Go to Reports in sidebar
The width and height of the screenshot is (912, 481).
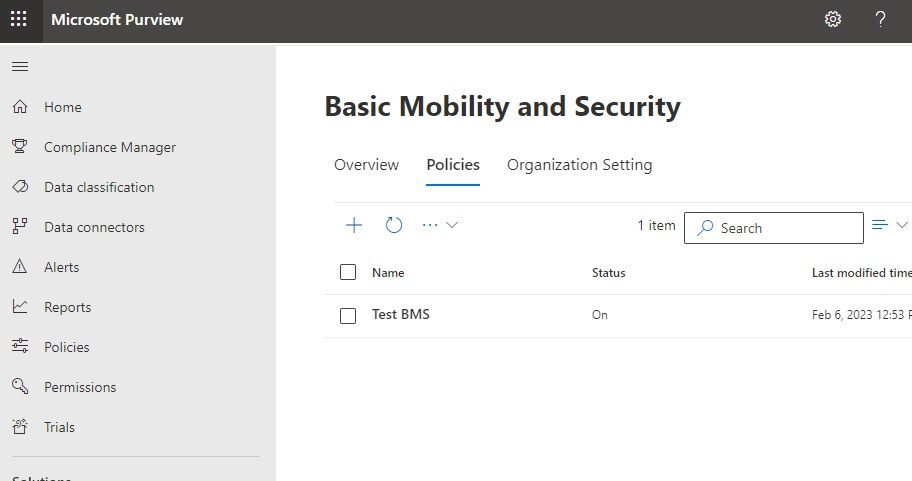pyautogui.click(x=67, y=307)
